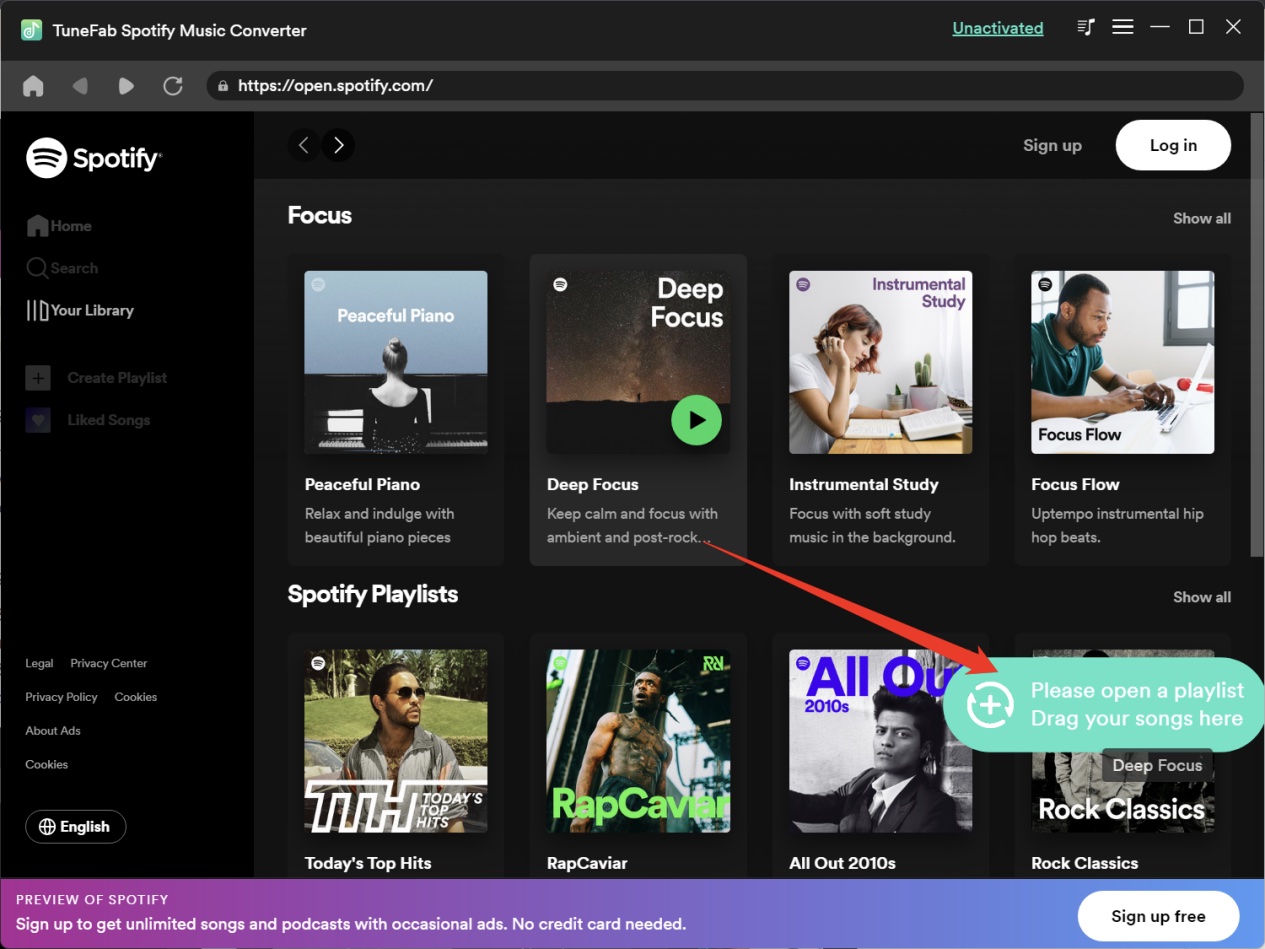
Task: Open the RapCaviar cover thumbnail
Action: pyautogui.click(x=638, y=741)
